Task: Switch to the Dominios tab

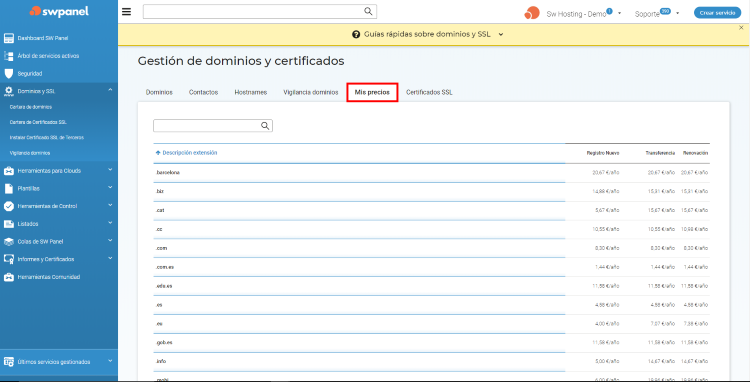Action: click(x=159, y=92)
